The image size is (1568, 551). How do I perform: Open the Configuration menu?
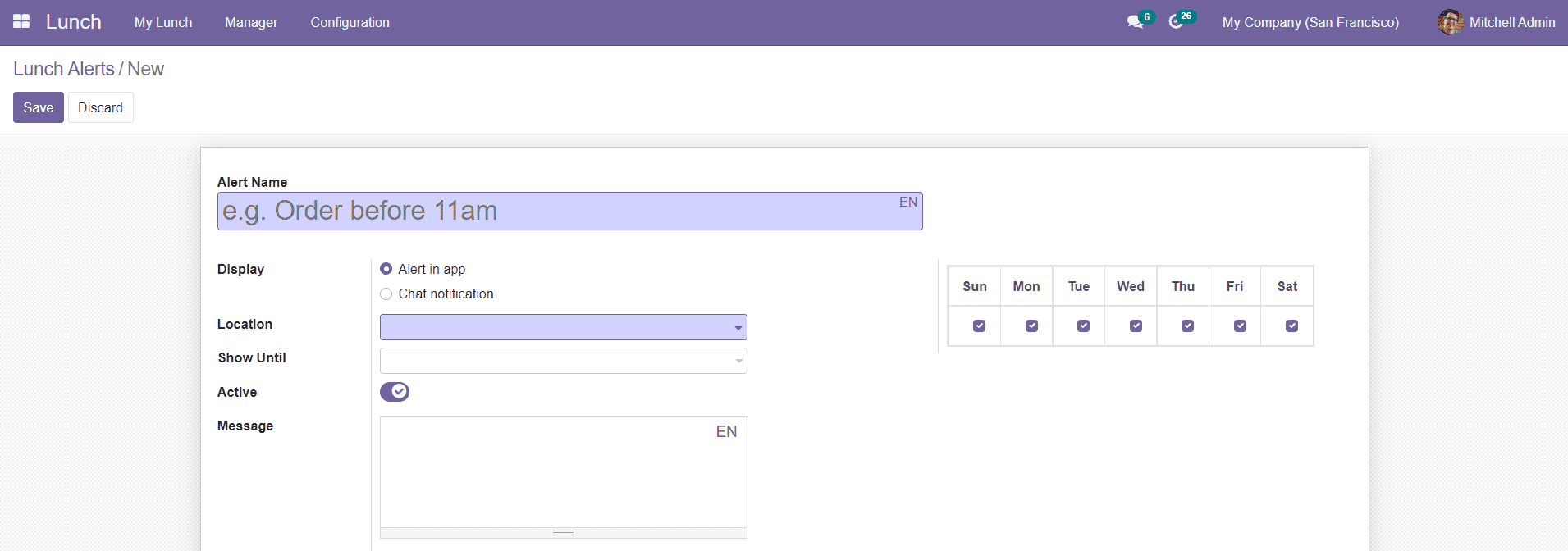point(350,22)
